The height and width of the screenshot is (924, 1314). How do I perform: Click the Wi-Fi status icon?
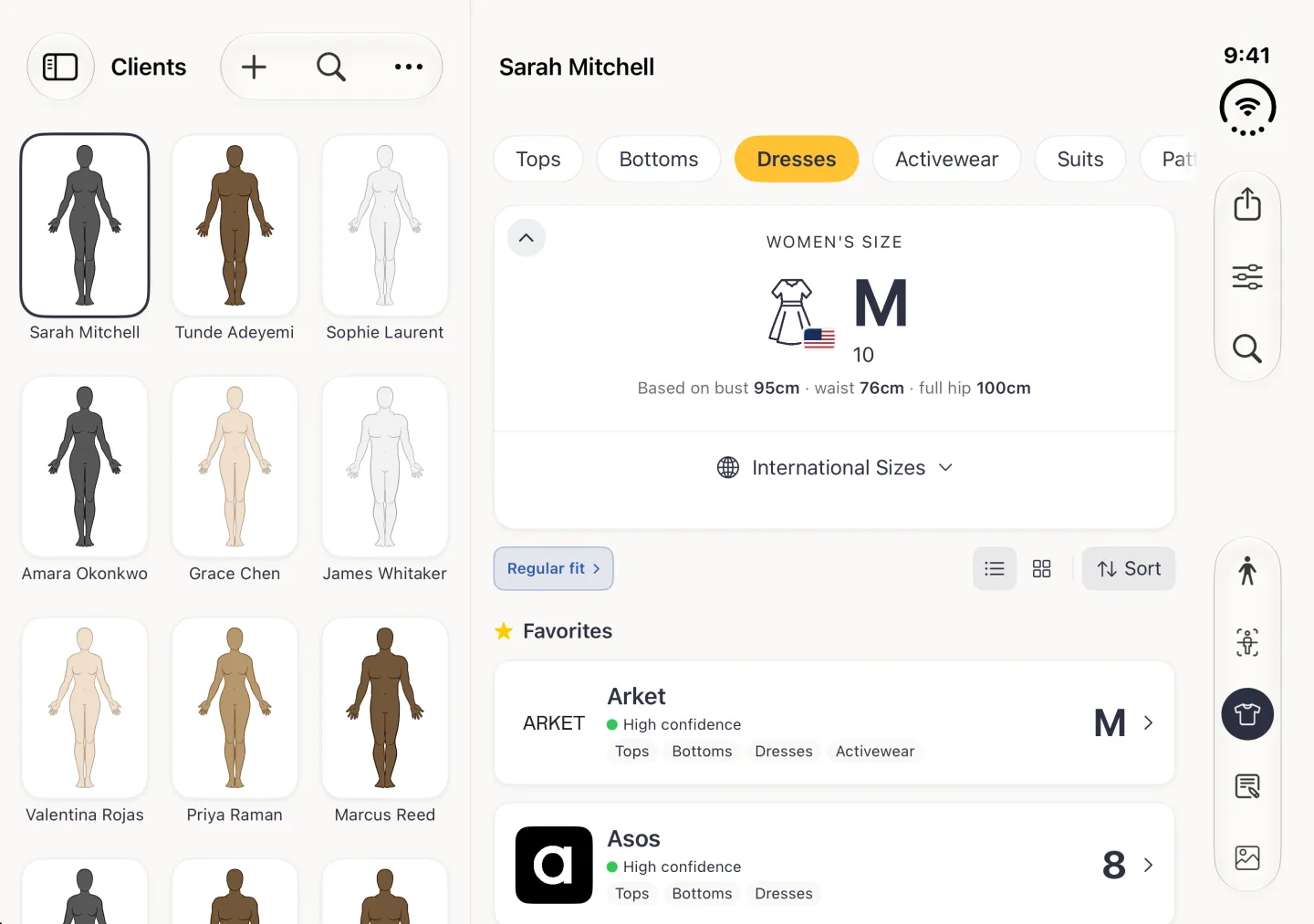coord(1247,108)
